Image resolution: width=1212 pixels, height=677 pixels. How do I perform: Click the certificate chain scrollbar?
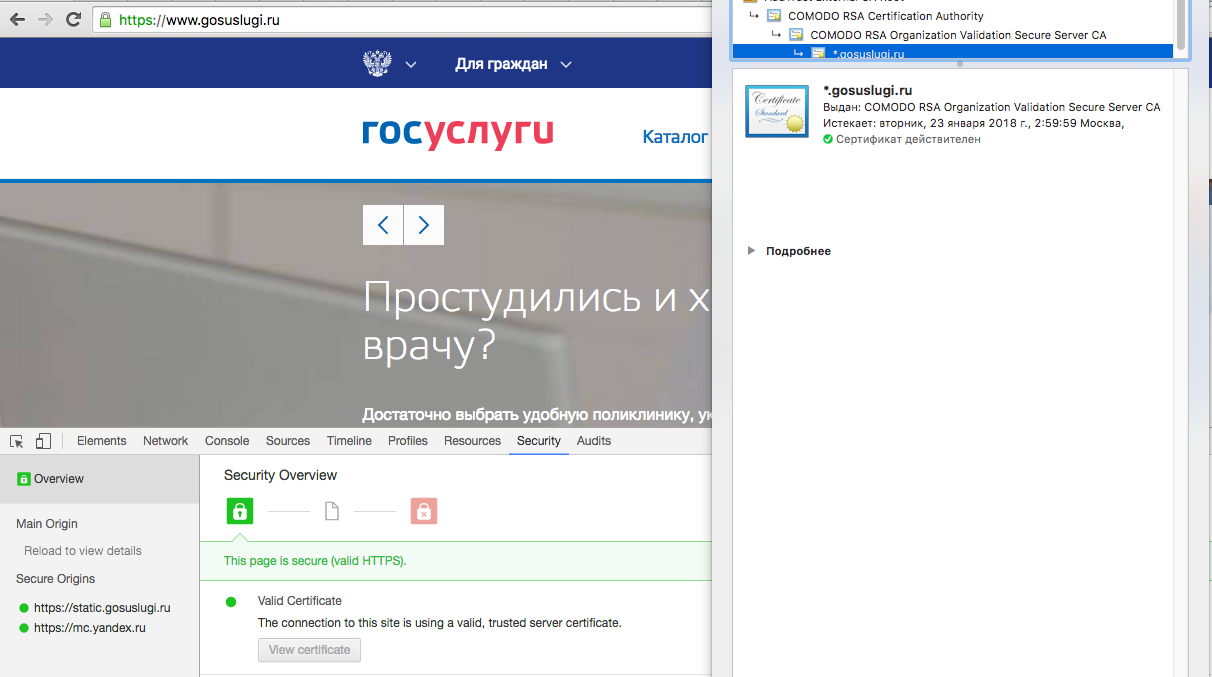coord(1182,24)
